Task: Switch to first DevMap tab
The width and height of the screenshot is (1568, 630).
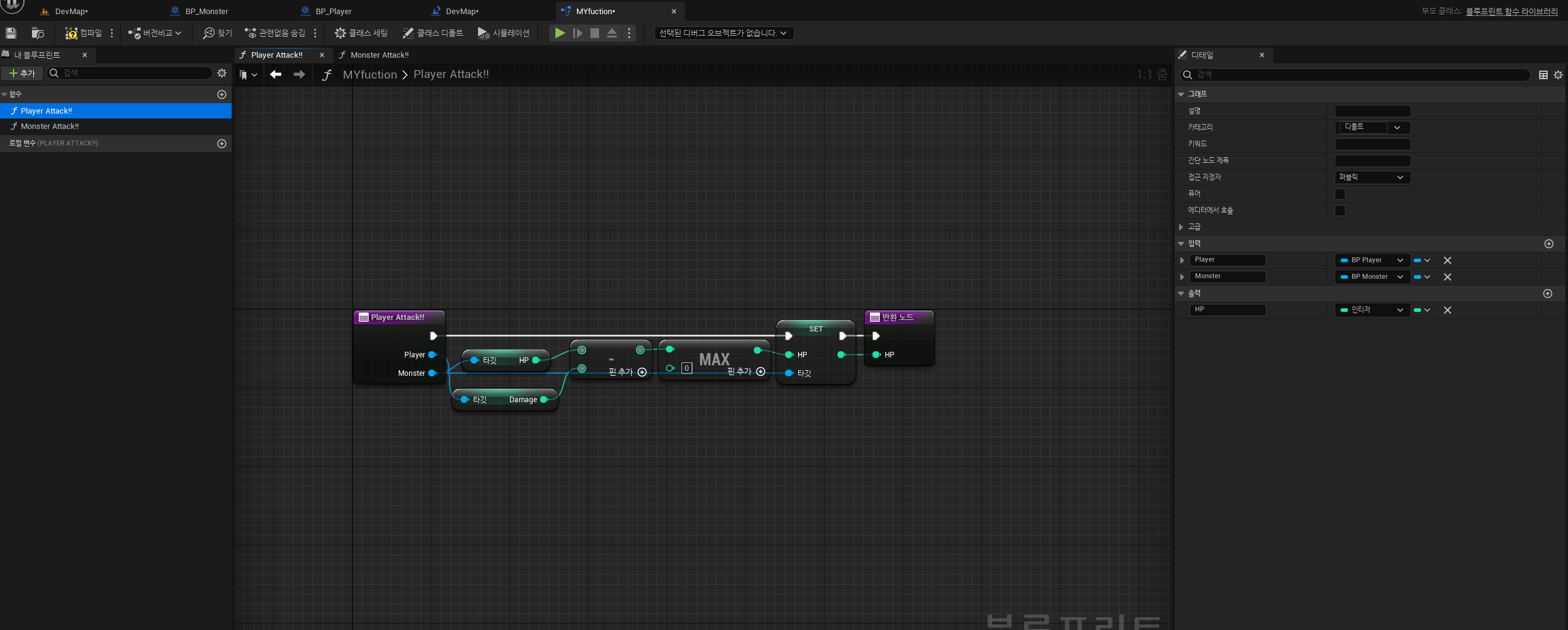Action: coord(71,11)
